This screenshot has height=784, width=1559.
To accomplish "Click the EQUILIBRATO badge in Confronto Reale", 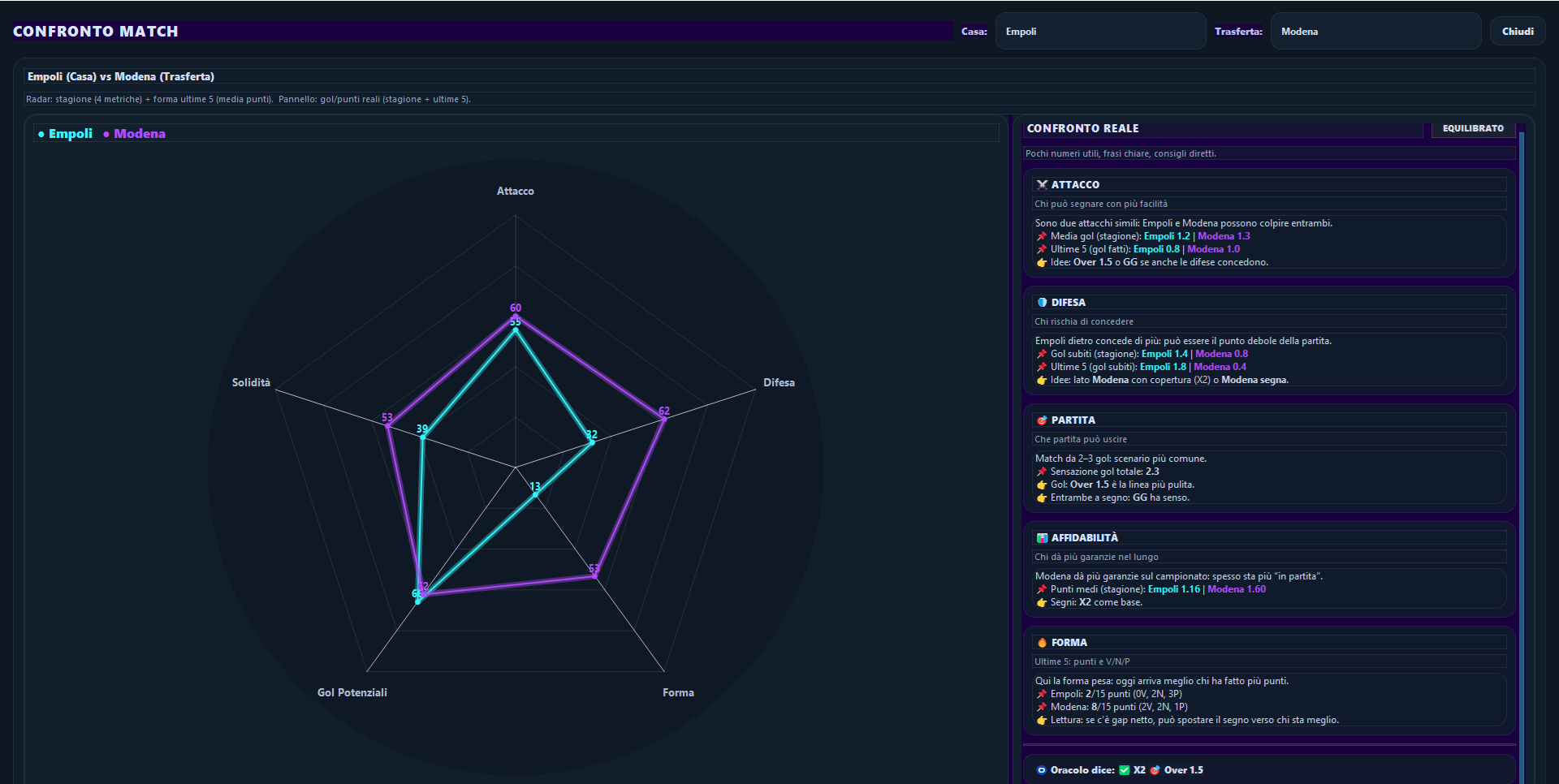I will (x=1472, y=128).
